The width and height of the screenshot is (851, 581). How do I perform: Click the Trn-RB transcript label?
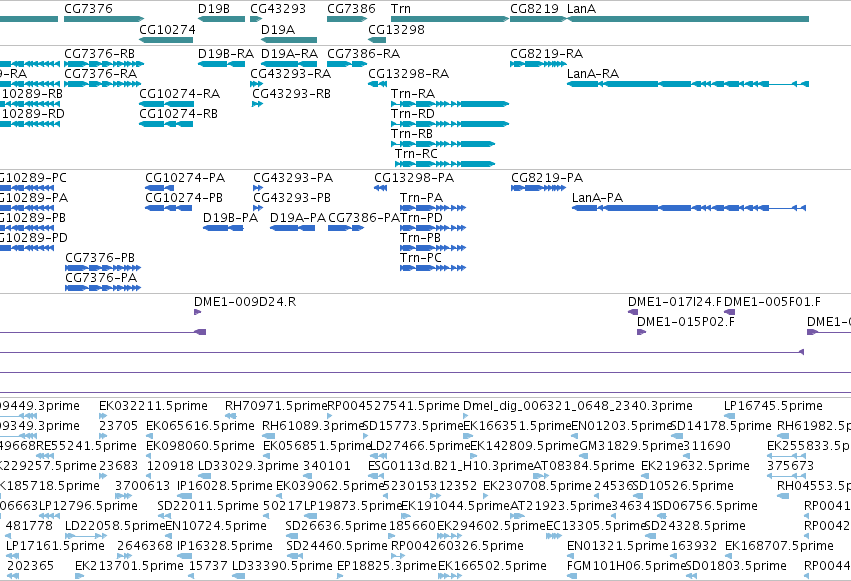point(412,134)
